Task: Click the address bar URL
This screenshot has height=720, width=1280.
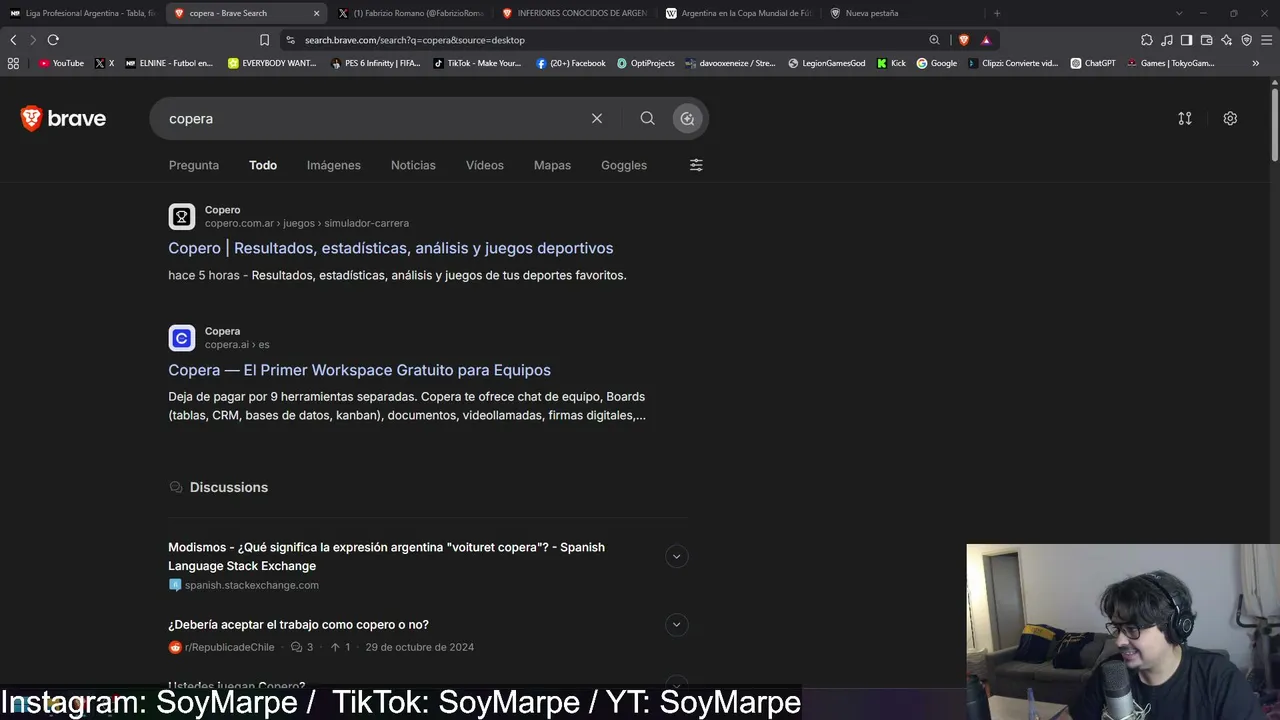Action: click(x=415, y=40)
